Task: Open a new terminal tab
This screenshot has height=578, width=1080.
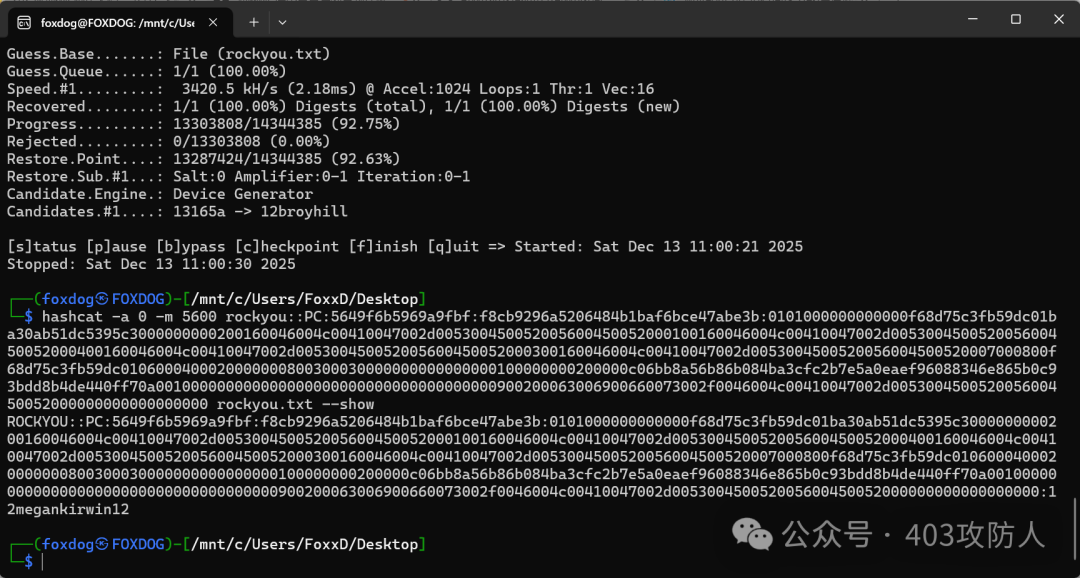Action: coord(254,21)
